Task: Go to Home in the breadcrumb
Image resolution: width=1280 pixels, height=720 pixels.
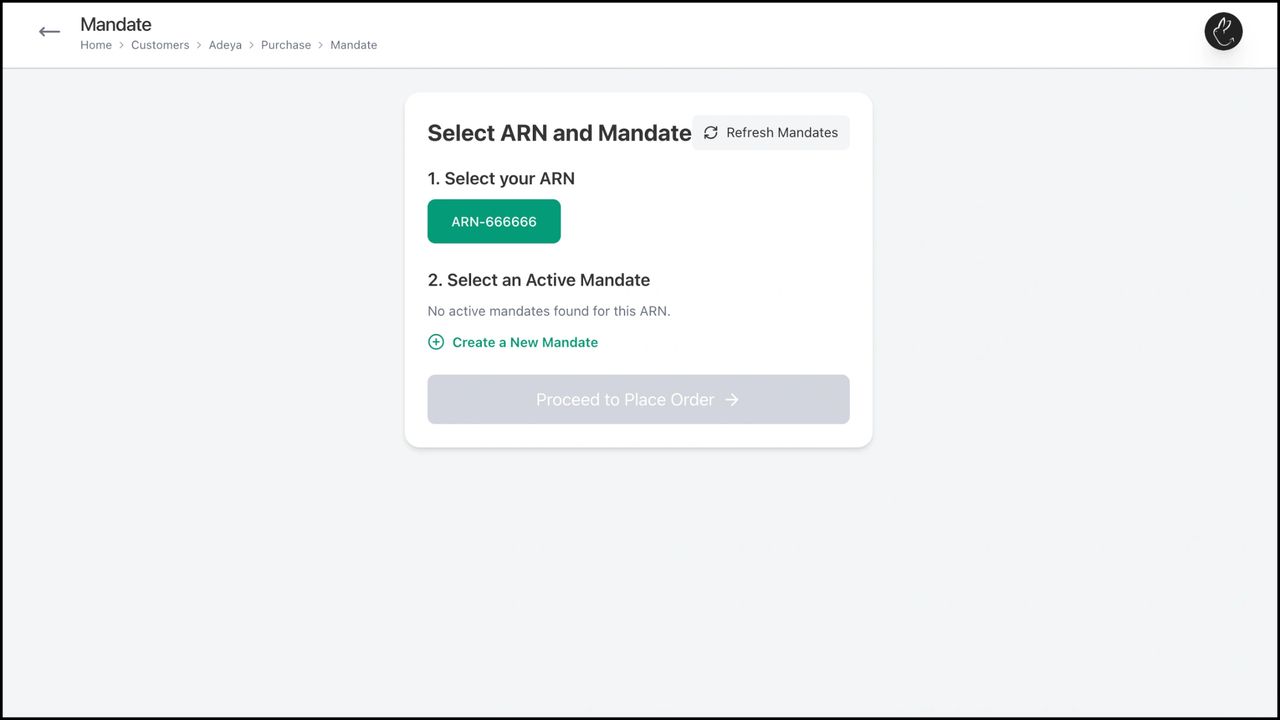Action: pos(96,45)
